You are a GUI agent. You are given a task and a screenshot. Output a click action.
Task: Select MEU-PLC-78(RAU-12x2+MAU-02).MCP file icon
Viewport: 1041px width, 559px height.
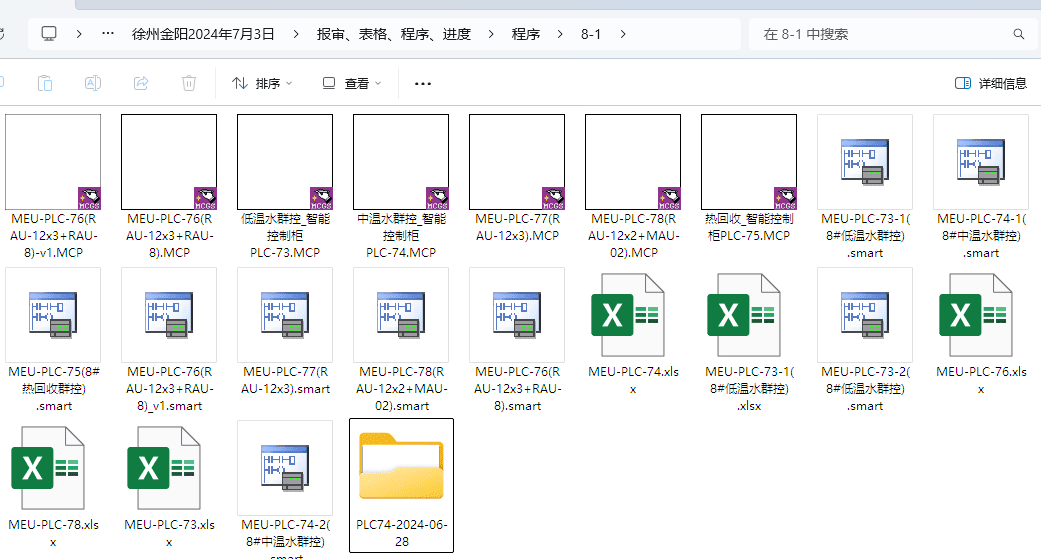(x=633, y=162)
